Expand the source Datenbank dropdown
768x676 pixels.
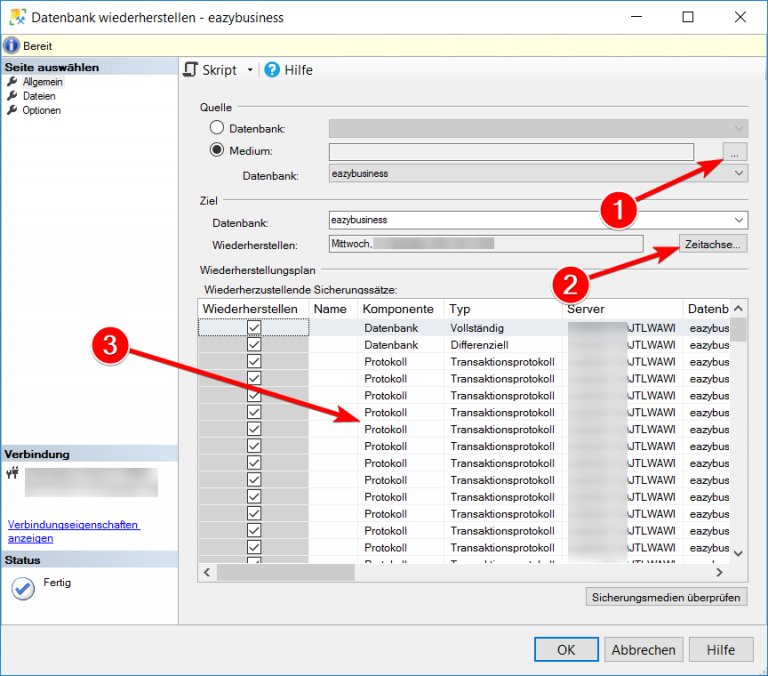[x=739, y=173]
